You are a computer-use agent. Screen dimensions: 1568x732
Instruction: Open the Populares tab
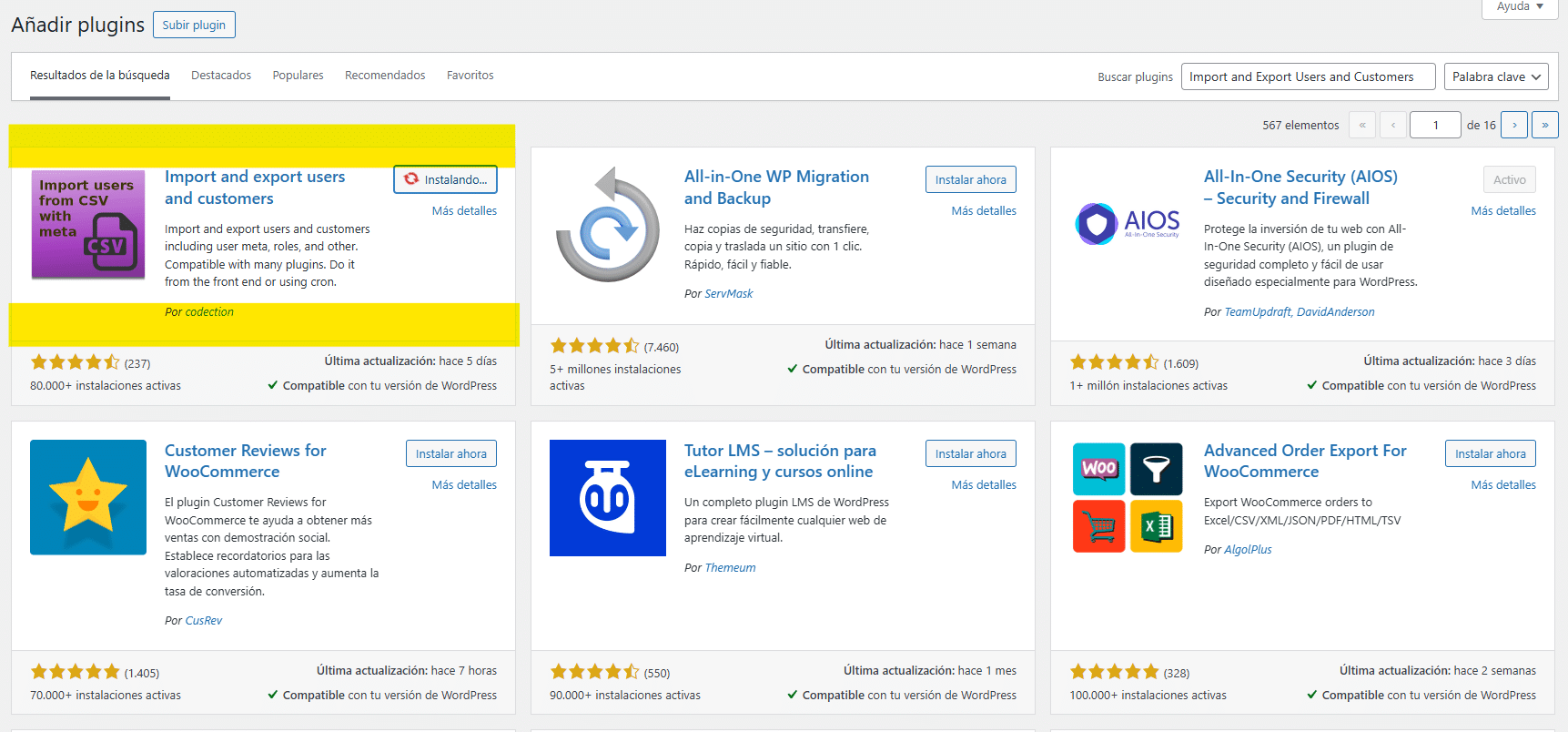click(x=298, y=76)
